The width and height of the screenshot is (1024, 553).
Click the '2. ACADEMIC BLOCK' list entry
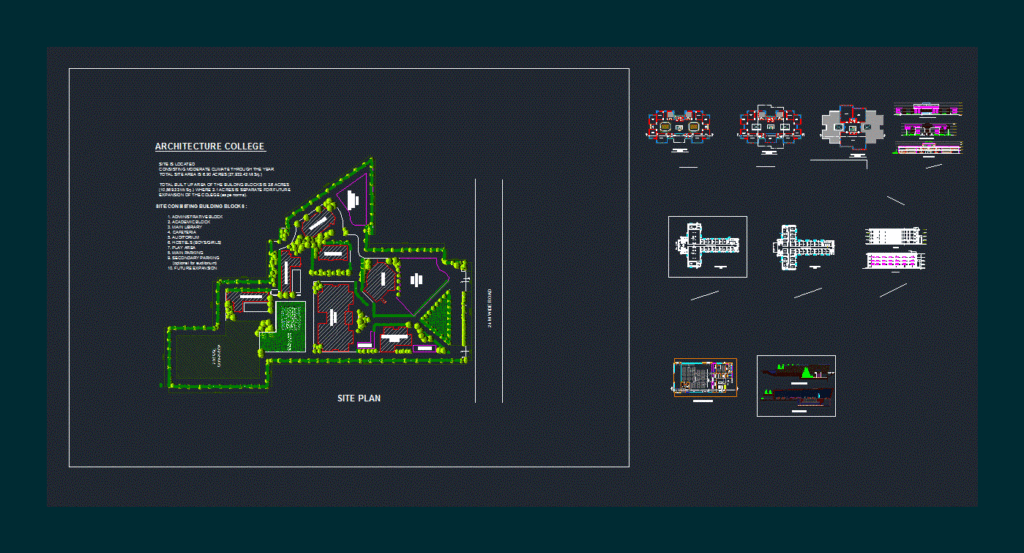coord(189,222)
